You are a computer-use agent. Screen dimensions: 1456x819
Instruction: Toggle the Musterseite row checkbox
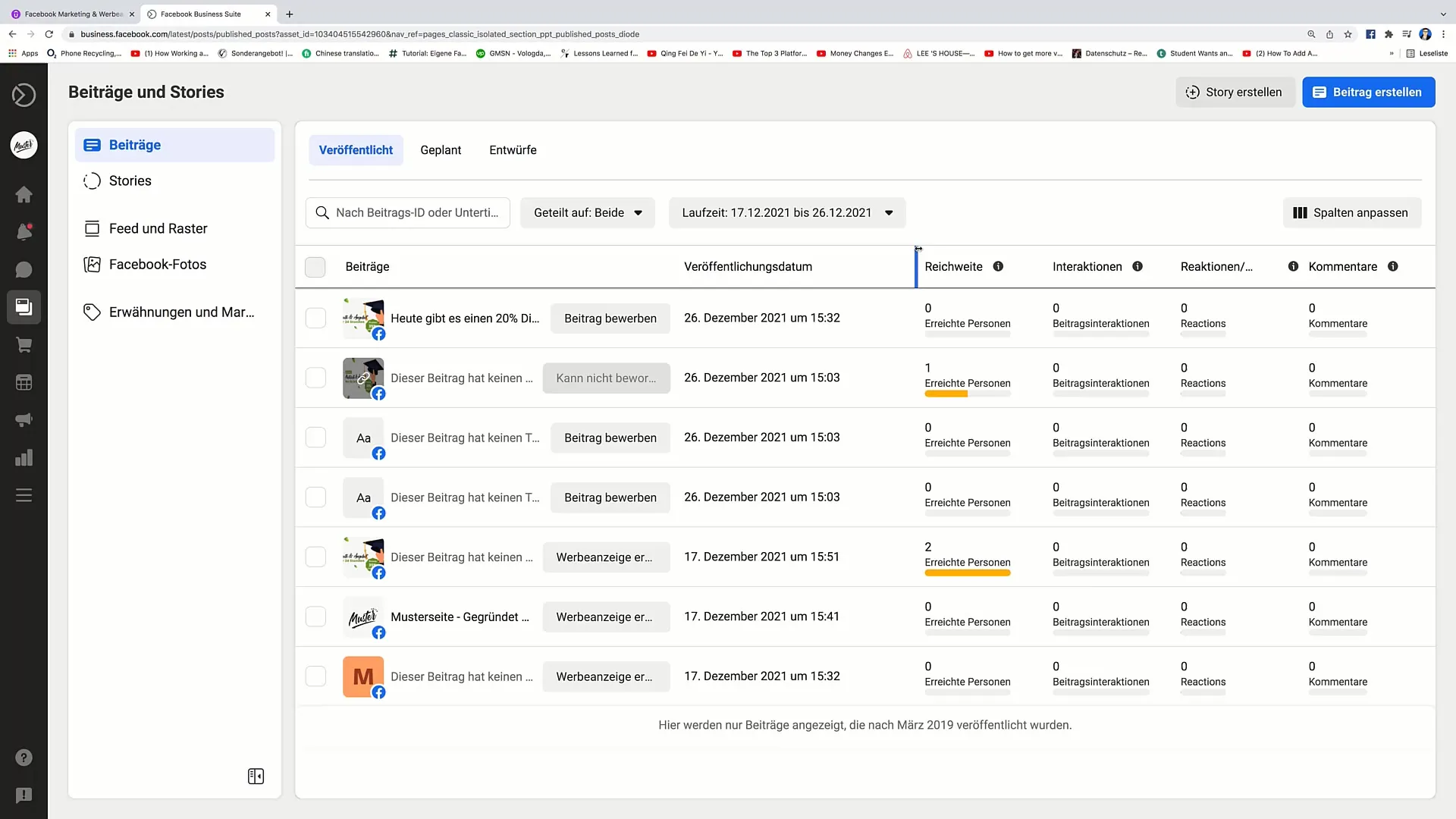[315, 616]
